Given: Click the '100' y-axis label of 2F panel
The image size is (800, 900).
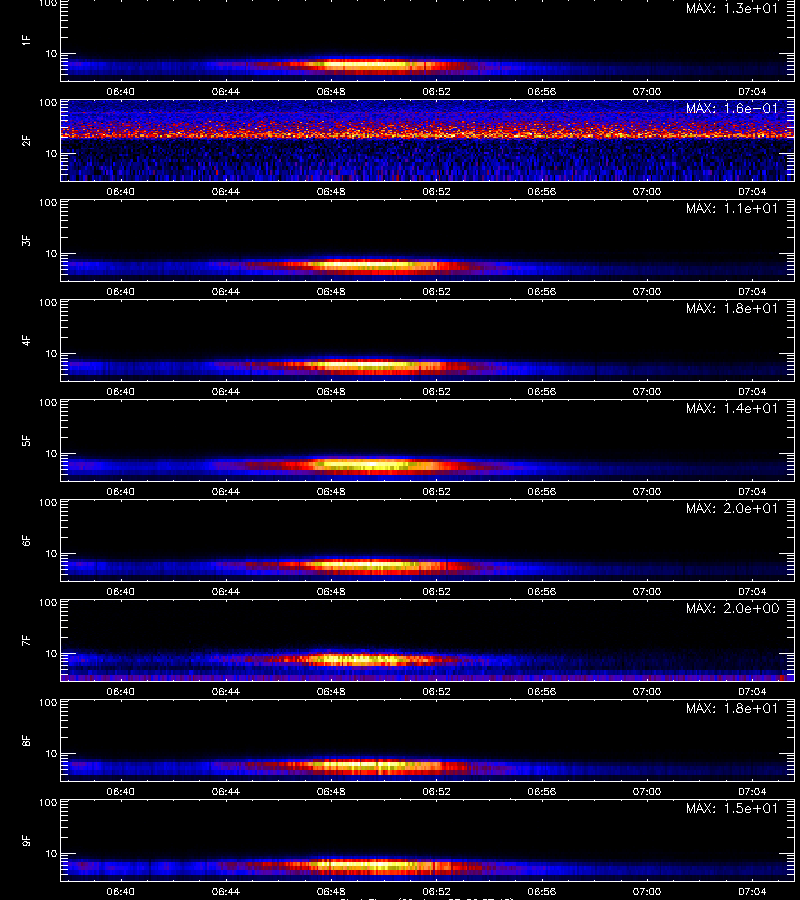Looking at the screenshot, I should 48,103.
